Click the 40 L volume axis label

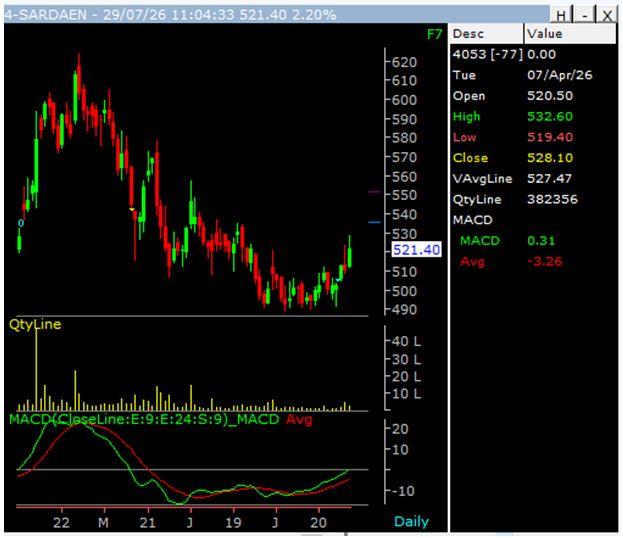pyautogui.click(x=406, y=341)
